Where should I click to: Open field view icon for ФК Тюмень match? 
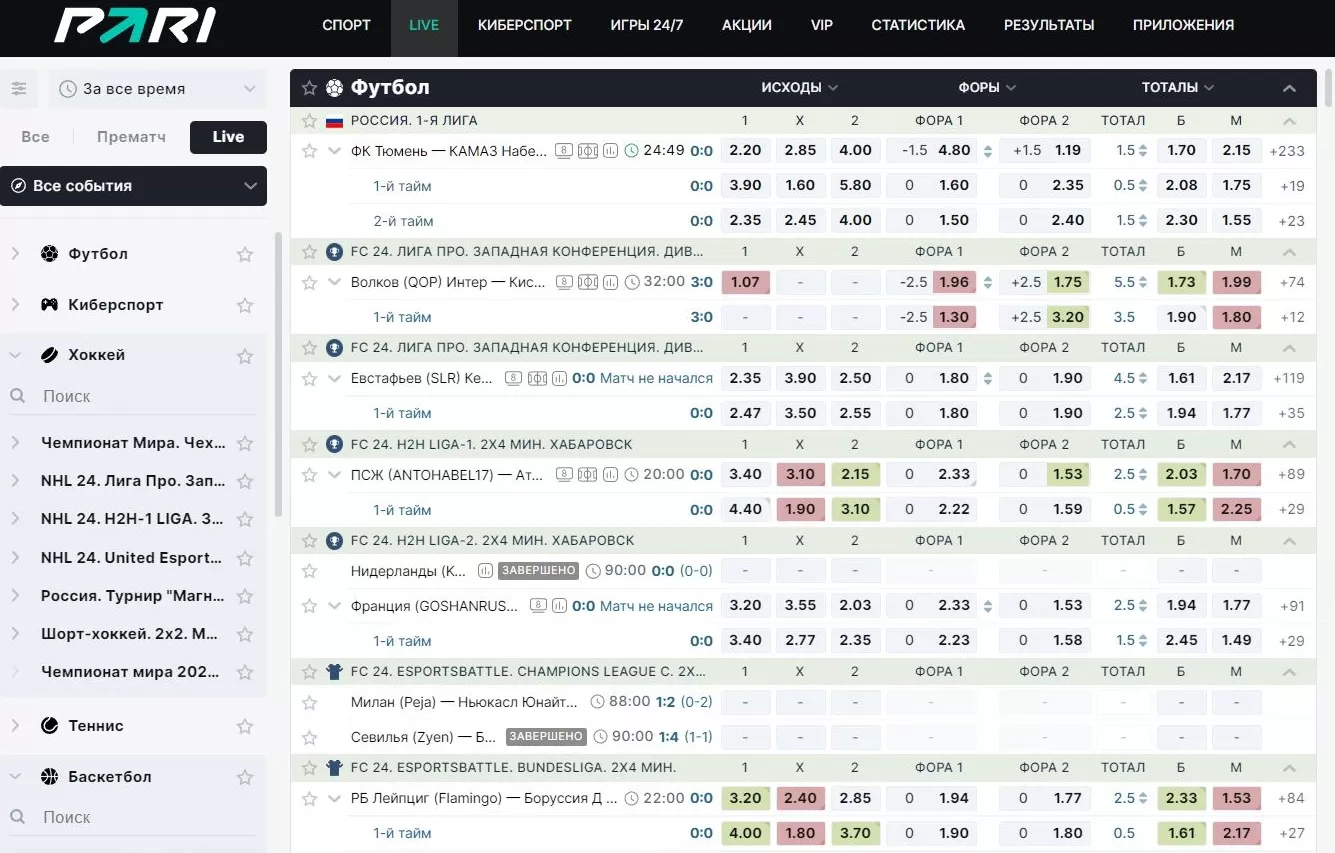(587, 151)
